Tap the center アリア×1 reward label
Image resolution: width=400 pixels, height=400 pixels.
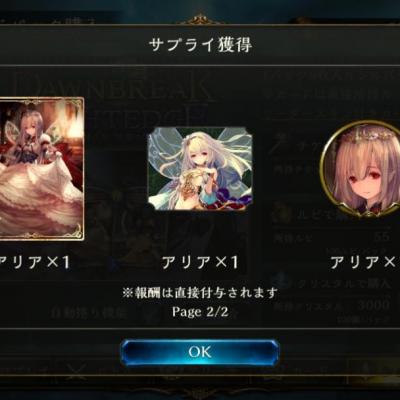tap(200, 263)
